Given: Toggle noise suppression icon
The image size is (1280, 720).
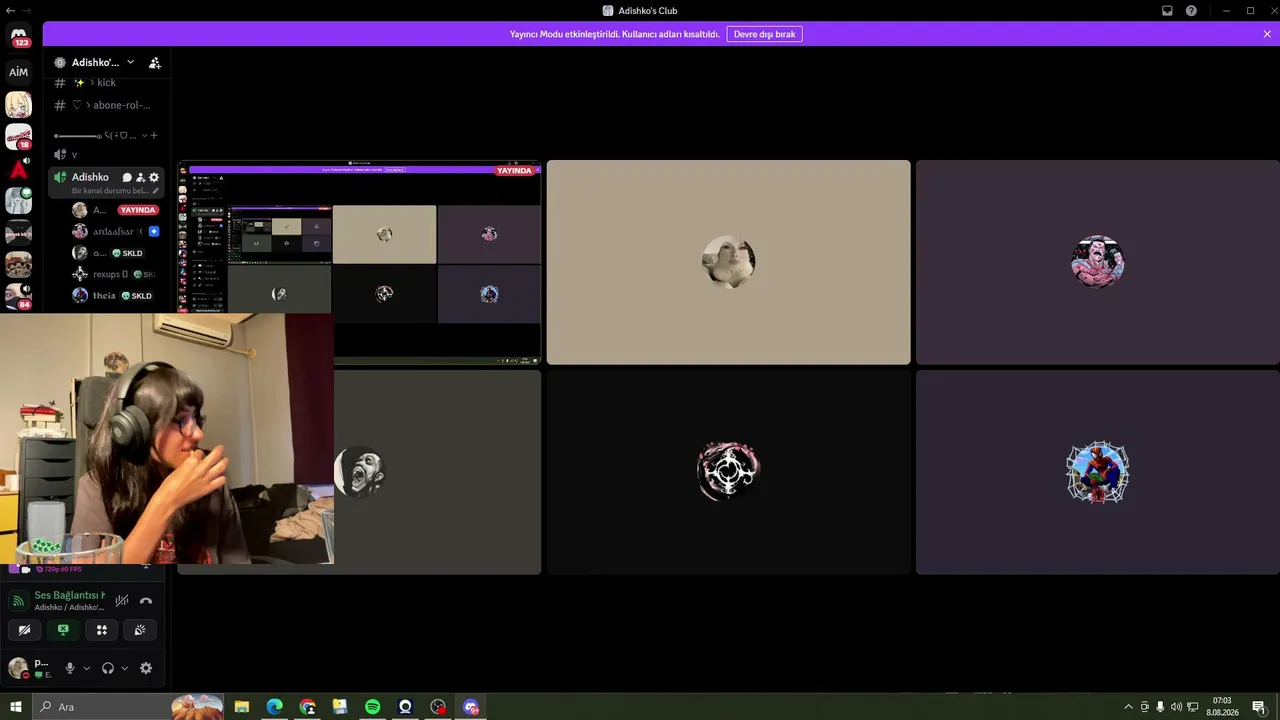Looking at the screenshot, I should pyautogui.click(x=121, y=601).
